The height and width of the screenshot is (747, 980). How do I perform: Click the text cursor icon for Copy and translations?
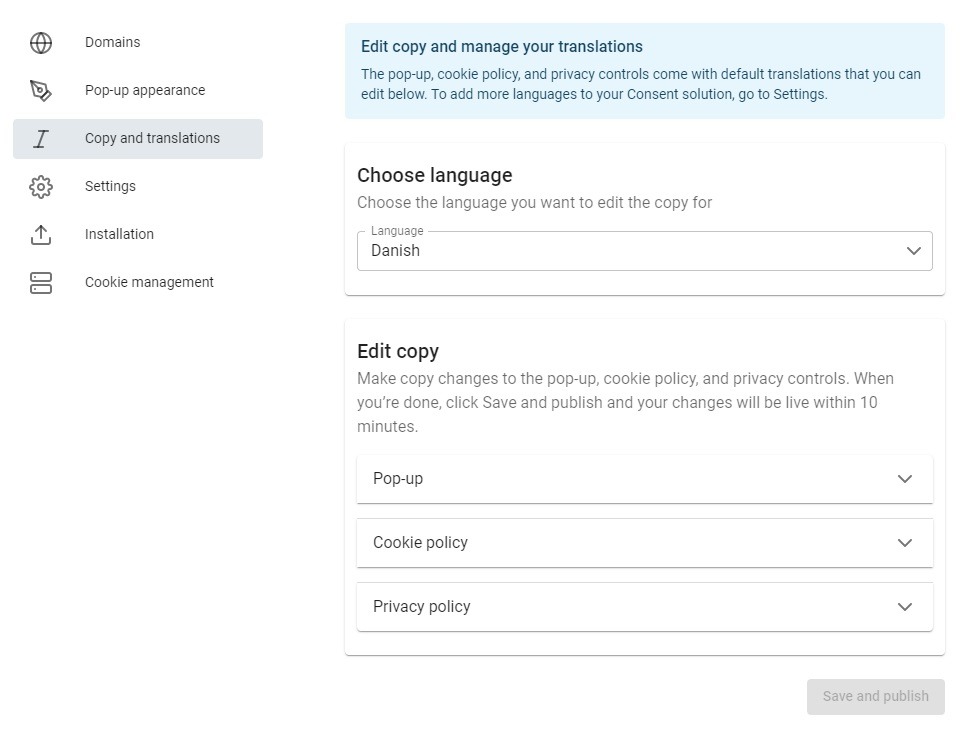click(x=41, y=139)
